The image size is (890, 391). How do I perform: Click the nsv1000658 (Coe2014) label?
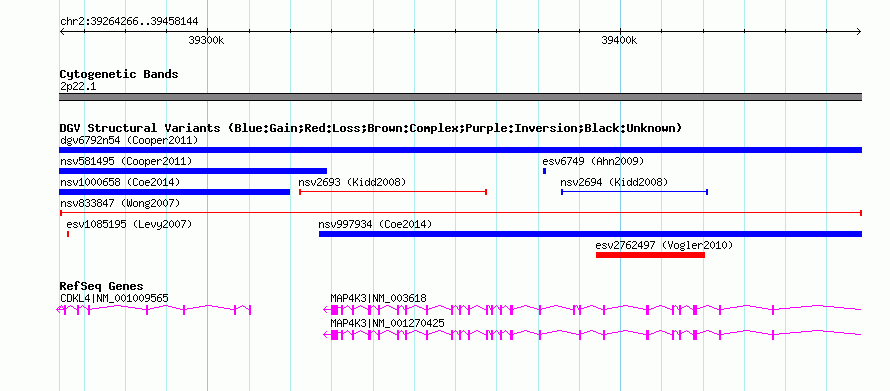point(120,182)
